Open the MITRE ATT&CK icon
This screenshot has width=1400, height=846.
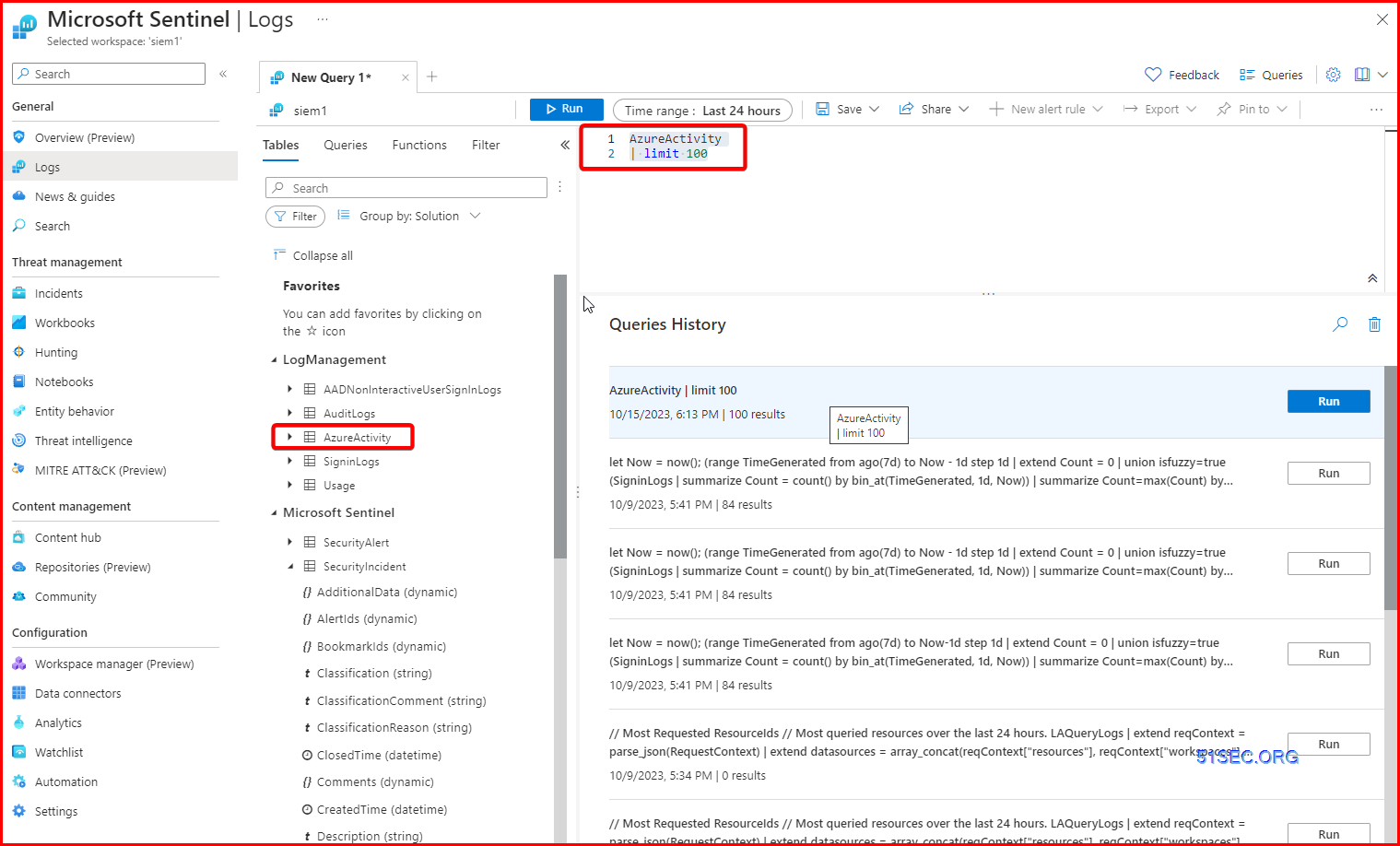tap(18, 470)
